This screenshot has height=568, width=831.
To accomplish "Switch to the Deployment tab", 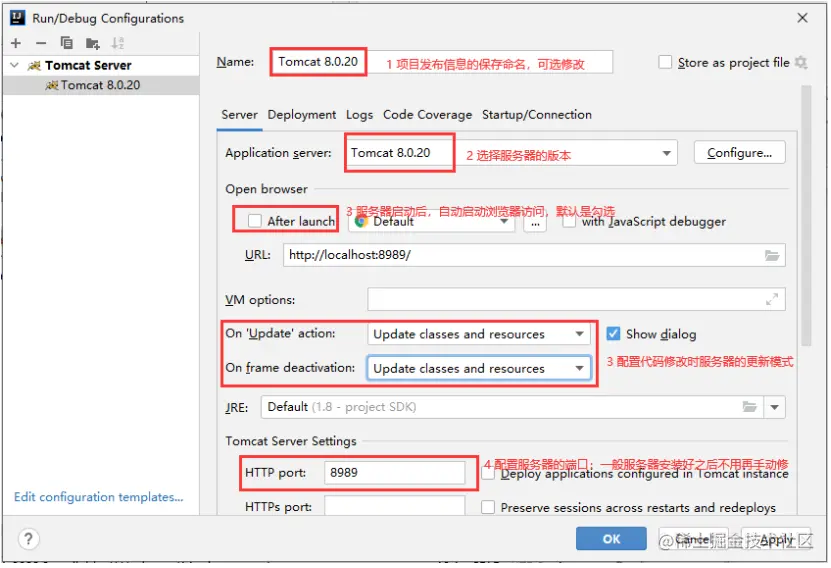I will pyautogui.click(x=302, y=115).
